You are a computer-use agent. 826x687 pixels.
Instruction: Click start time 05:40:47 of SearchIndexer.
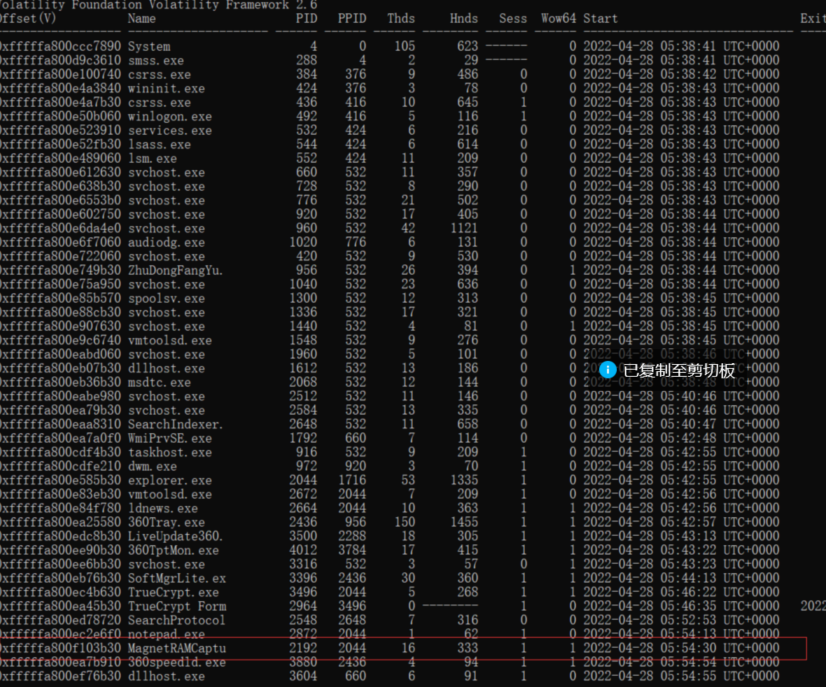click(x=688, y=424)
